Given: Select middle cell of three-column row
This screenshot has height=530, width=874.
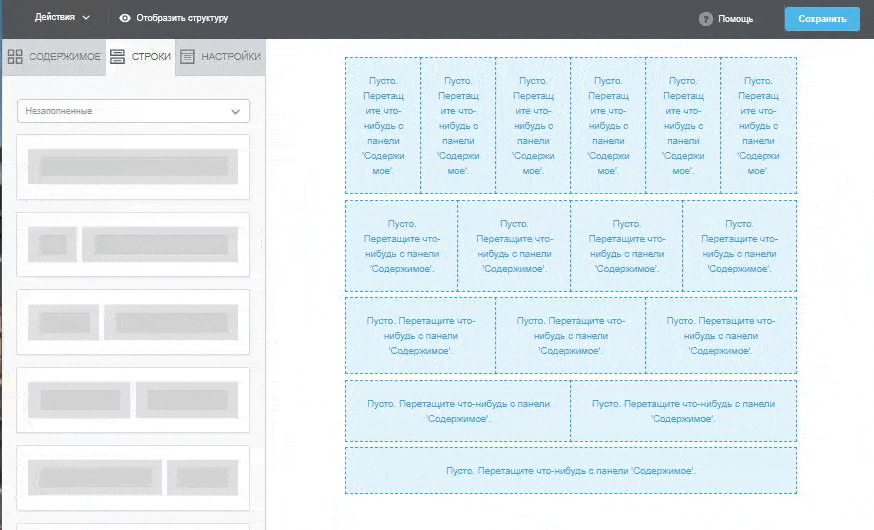Looking at the screenshot, I should (x=570, y=335).
